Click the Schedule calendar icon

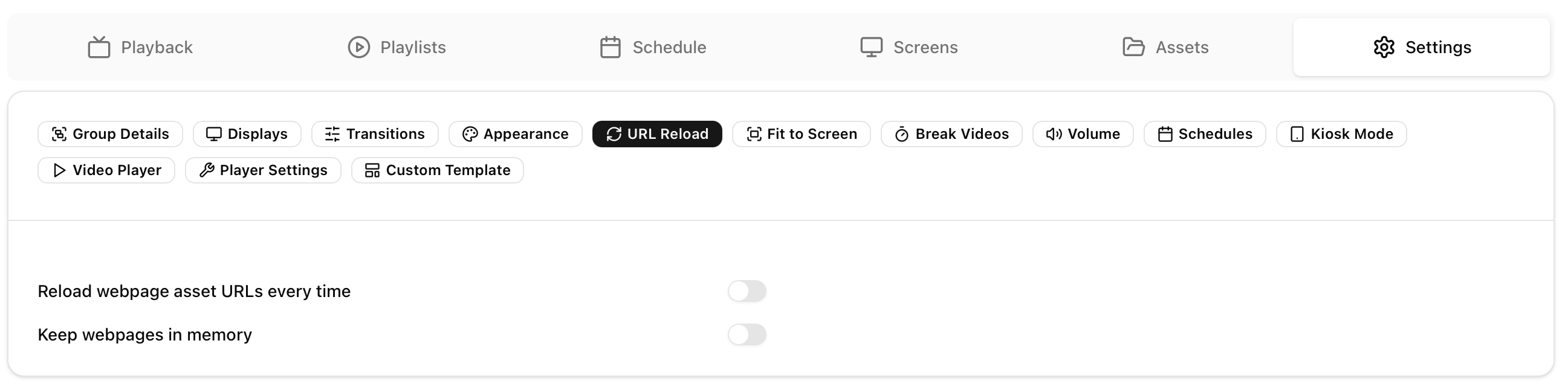(610, 47)
